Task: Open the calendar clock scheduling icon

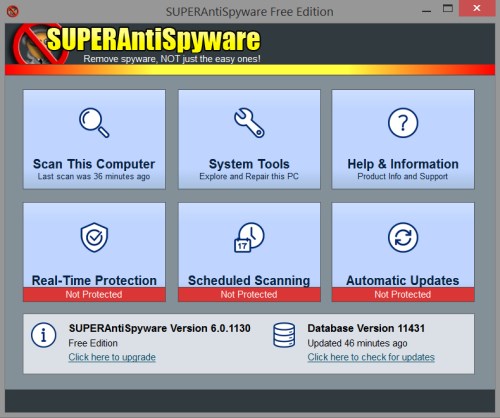Action: pyautogui.click(x=249, y=237)
